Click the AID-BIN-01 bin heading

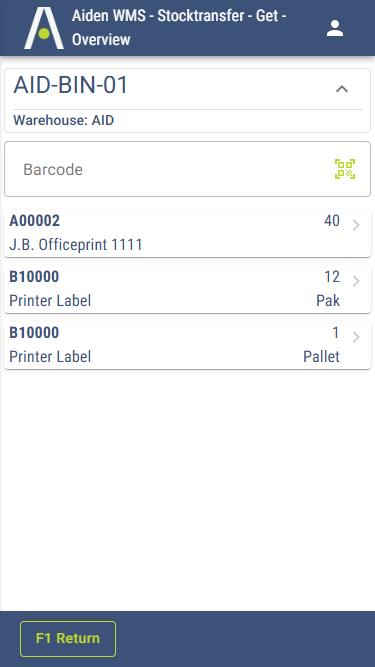[x=71, y=86]
